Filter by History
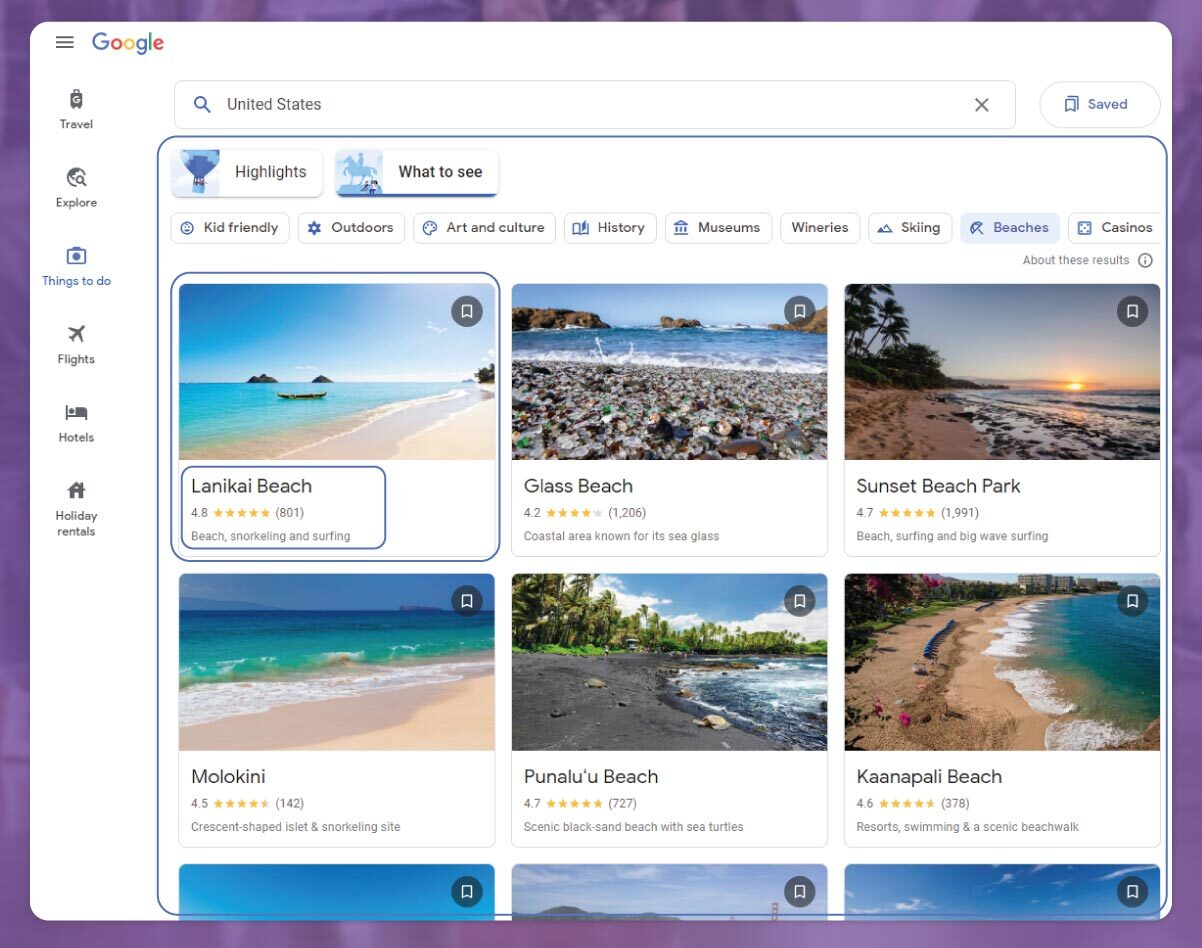This screenshot has width=1202, height=948. click(610, 228)
